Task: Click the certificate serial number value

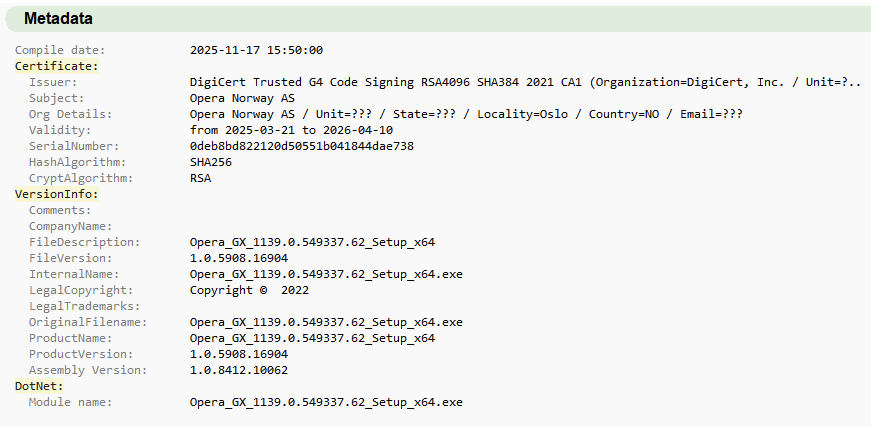Action: 301,146
